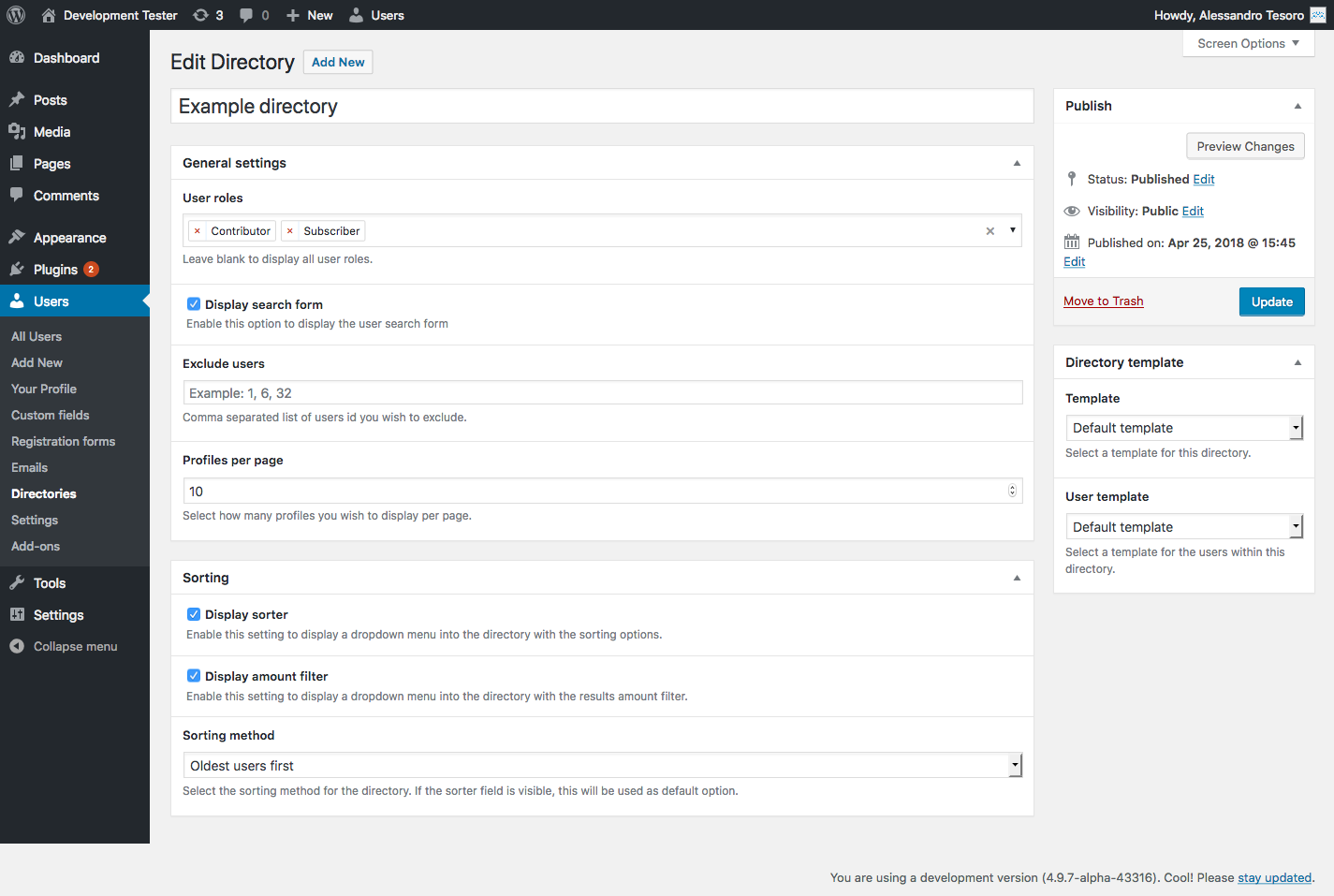
Task: Click the Update button
Action: pyautogui.click(x=1271, y=301)
